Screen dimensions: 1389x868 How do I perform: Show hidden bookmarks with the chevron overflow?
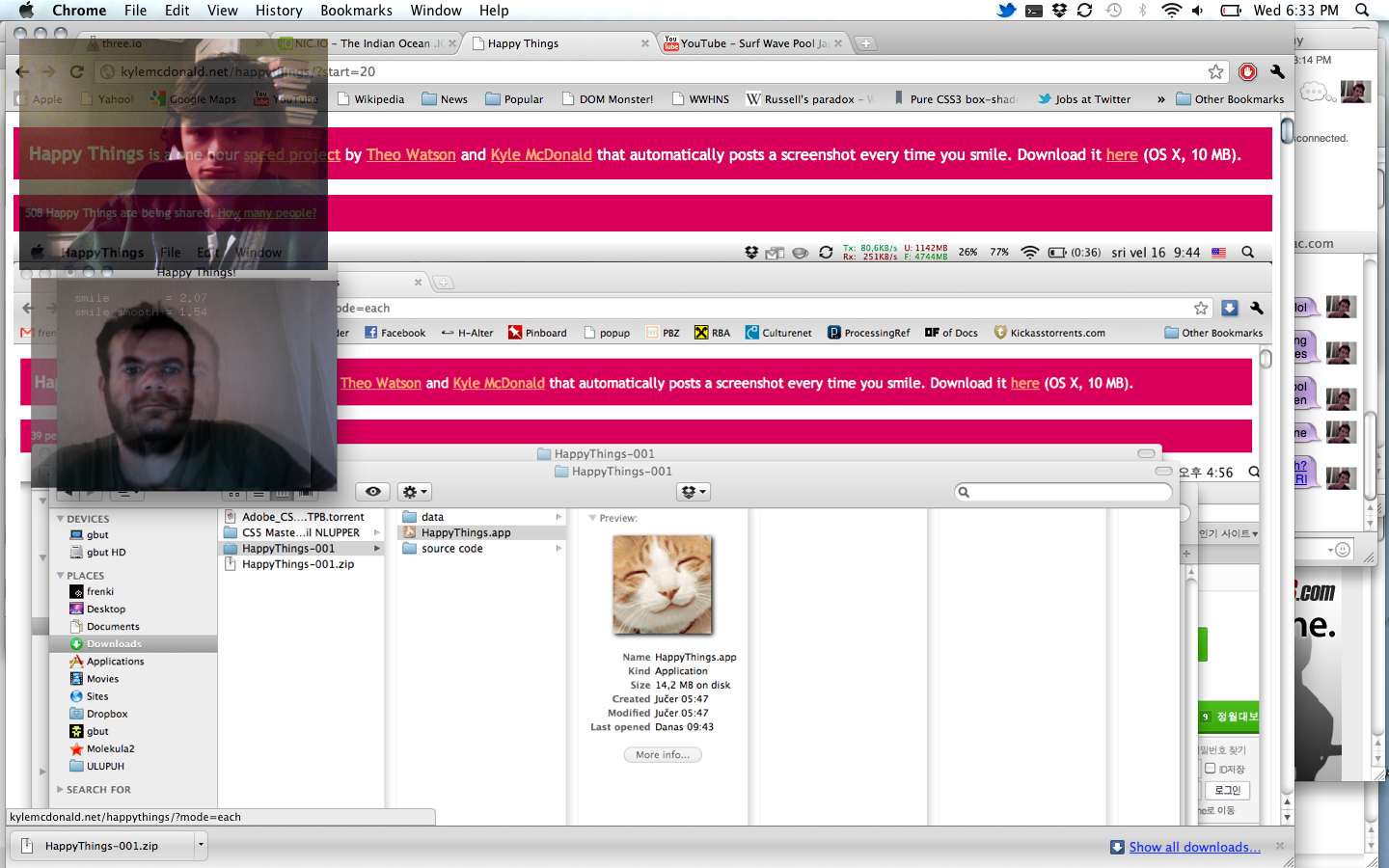pyautogui.click(x=1160, y=99)
